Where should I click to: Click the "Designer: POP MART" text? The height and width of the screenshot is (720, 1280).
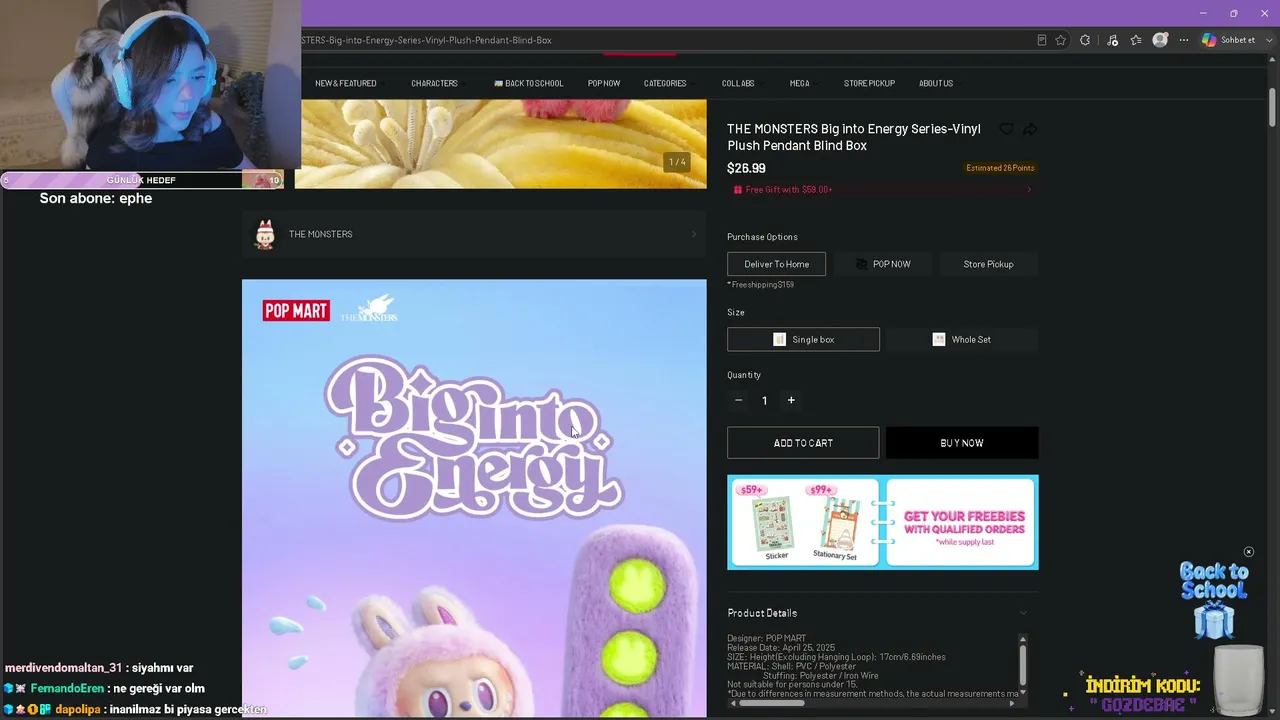click(x=767, y=638)
